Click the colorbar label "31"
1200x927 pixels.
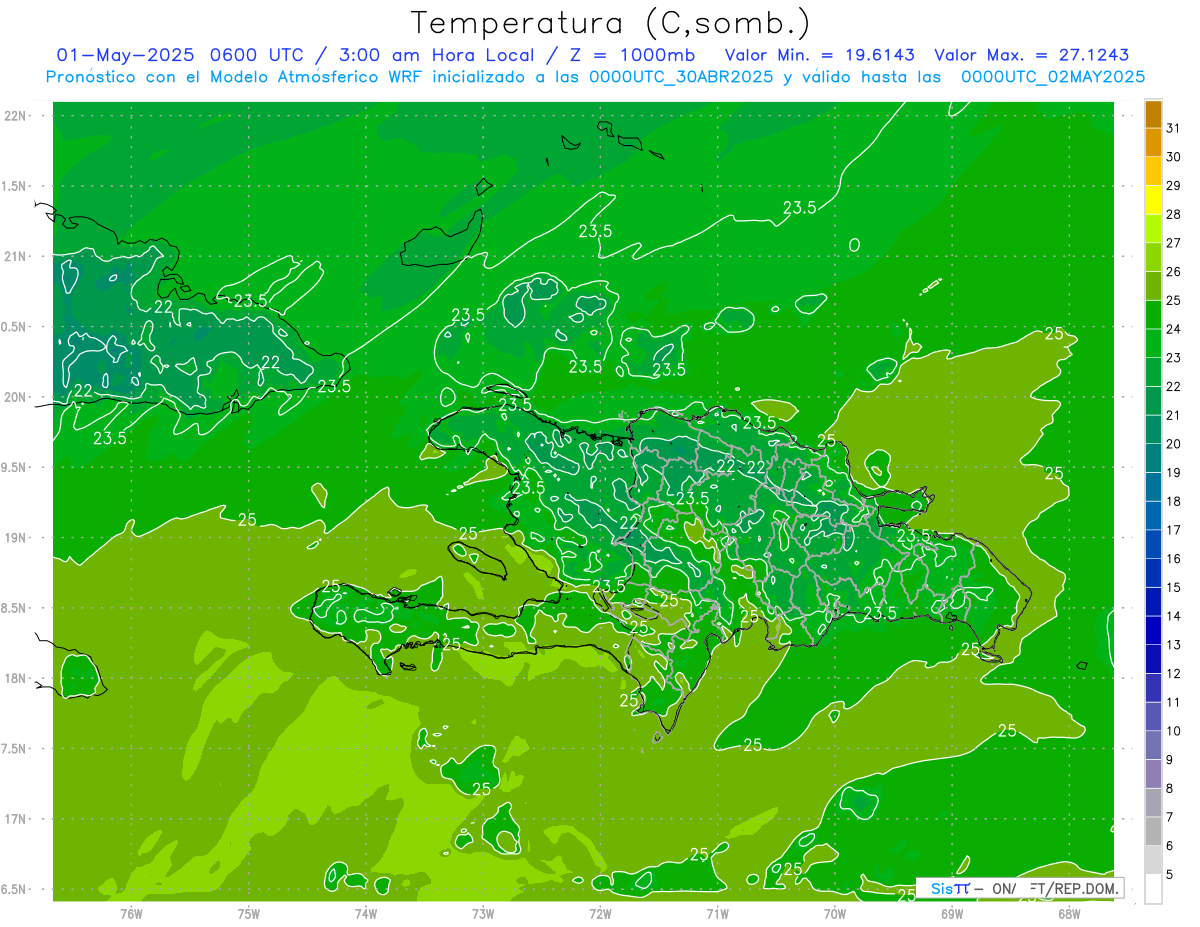(x=1173, y=128)
